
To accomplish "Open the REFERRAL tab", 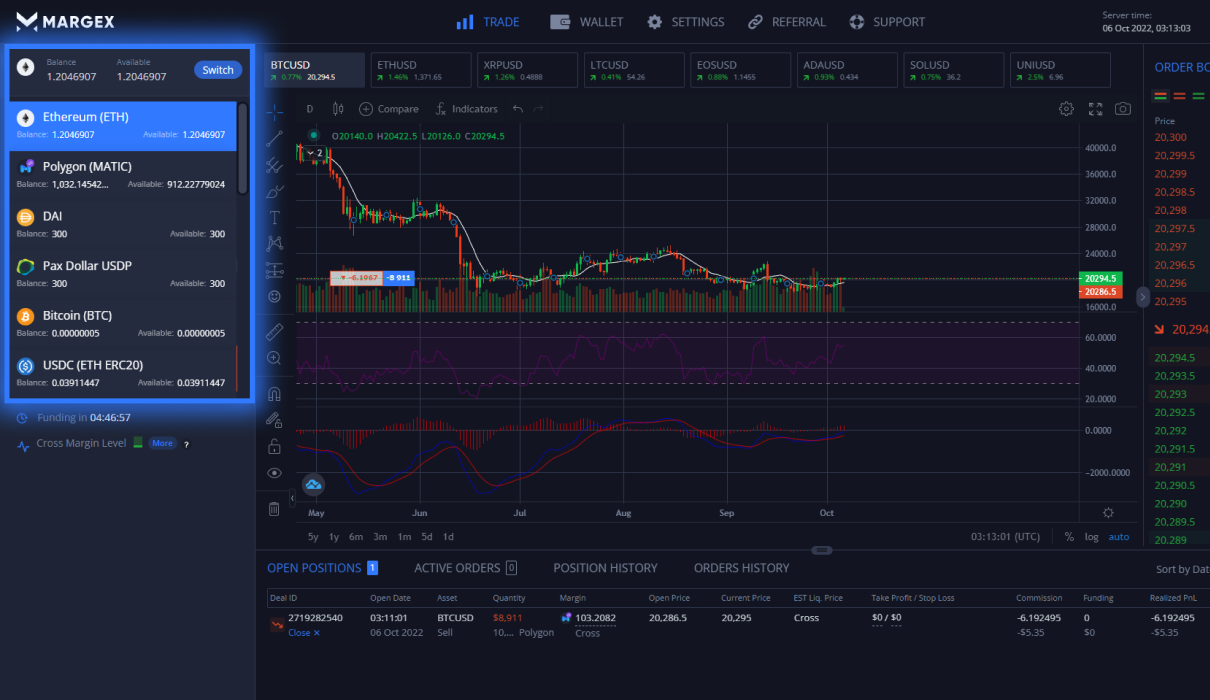I will coord(786,22).
